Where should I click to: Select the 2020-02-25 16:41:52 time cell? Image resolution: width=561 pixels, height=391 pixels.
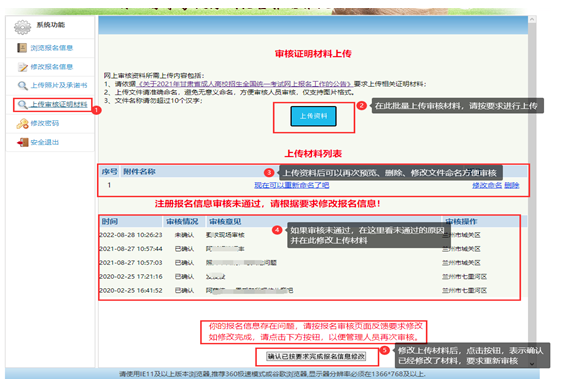click(x=131, y=290)
